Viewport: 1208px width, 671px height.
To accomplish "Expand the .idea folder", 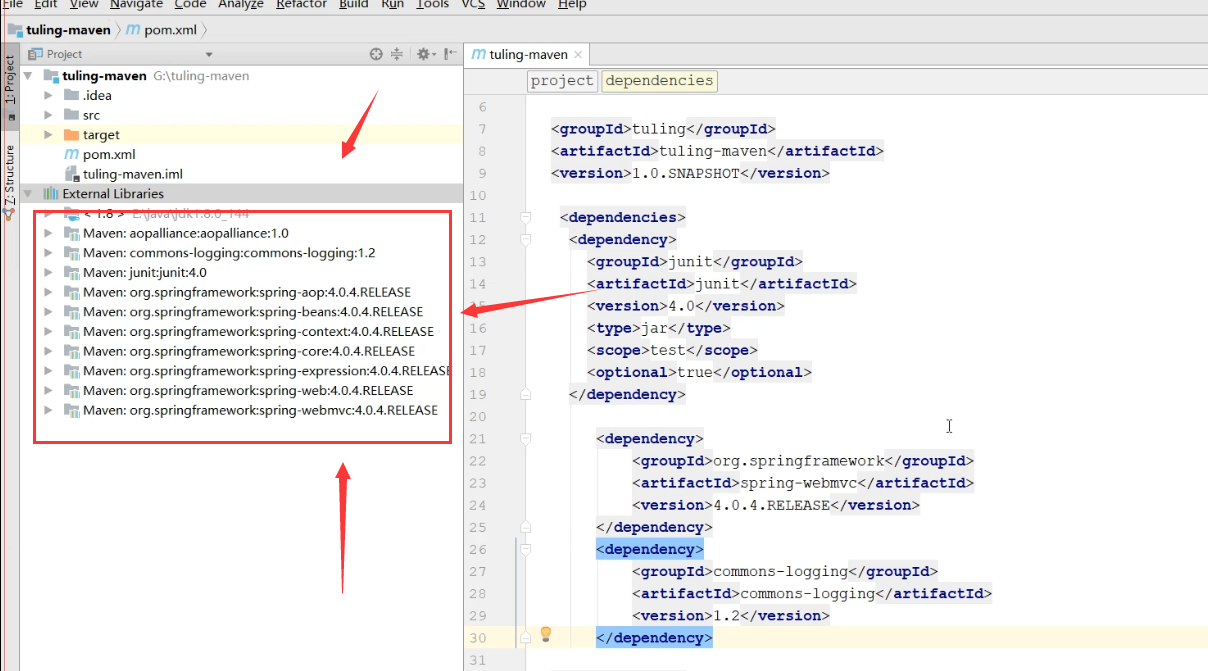I will (48, 96).
